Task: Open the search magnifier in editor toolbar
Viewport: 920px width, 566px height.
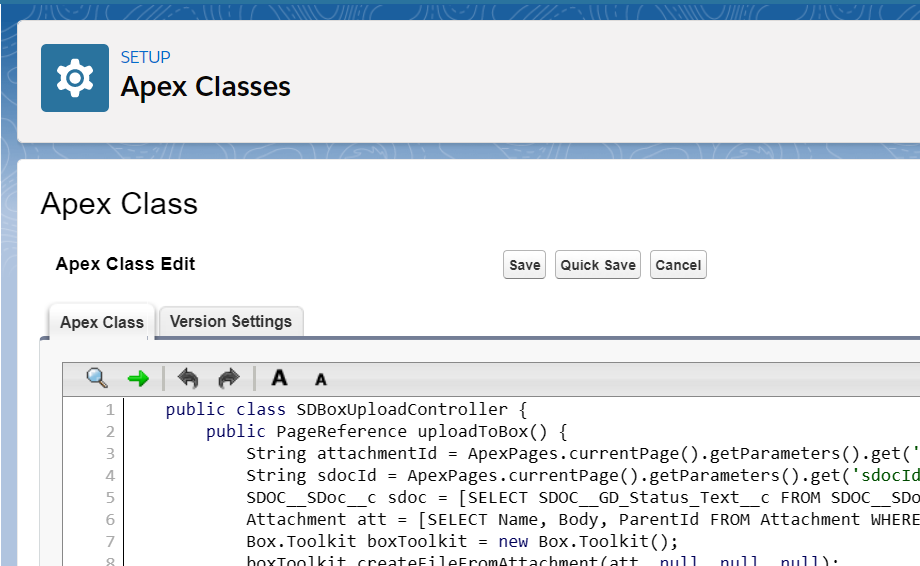Action: tap(97, 378)
